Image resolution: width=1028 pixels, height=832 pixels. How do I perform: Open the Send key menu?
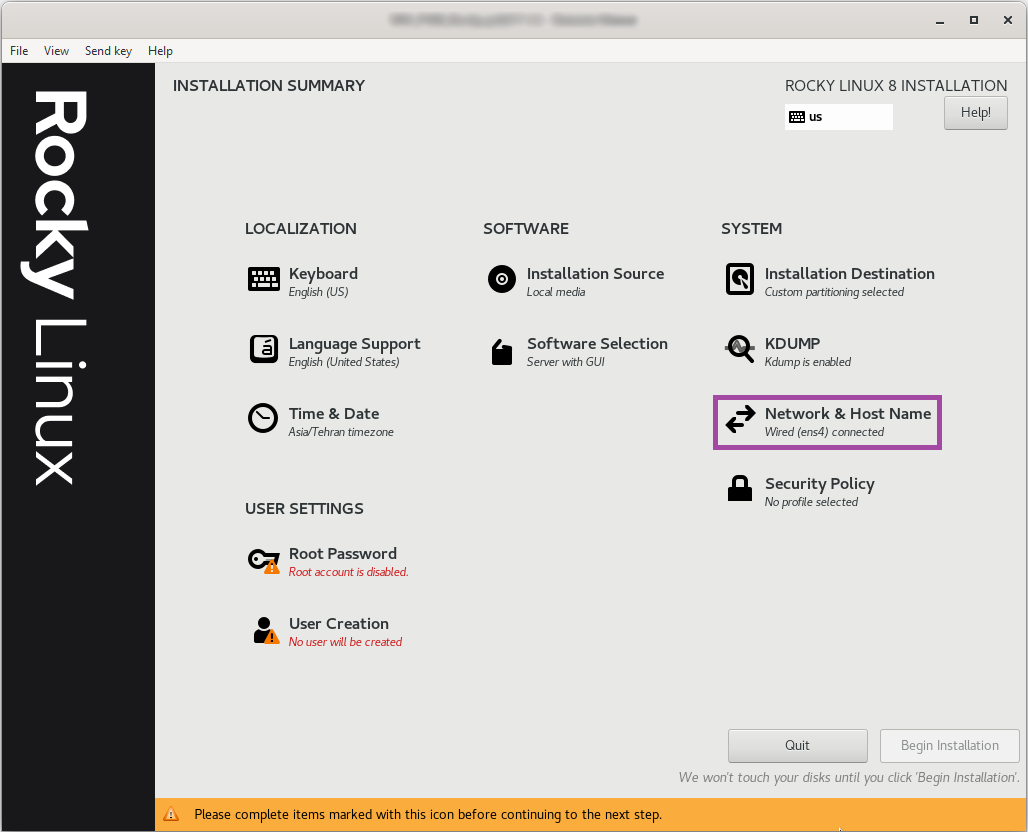pos(108,50)
